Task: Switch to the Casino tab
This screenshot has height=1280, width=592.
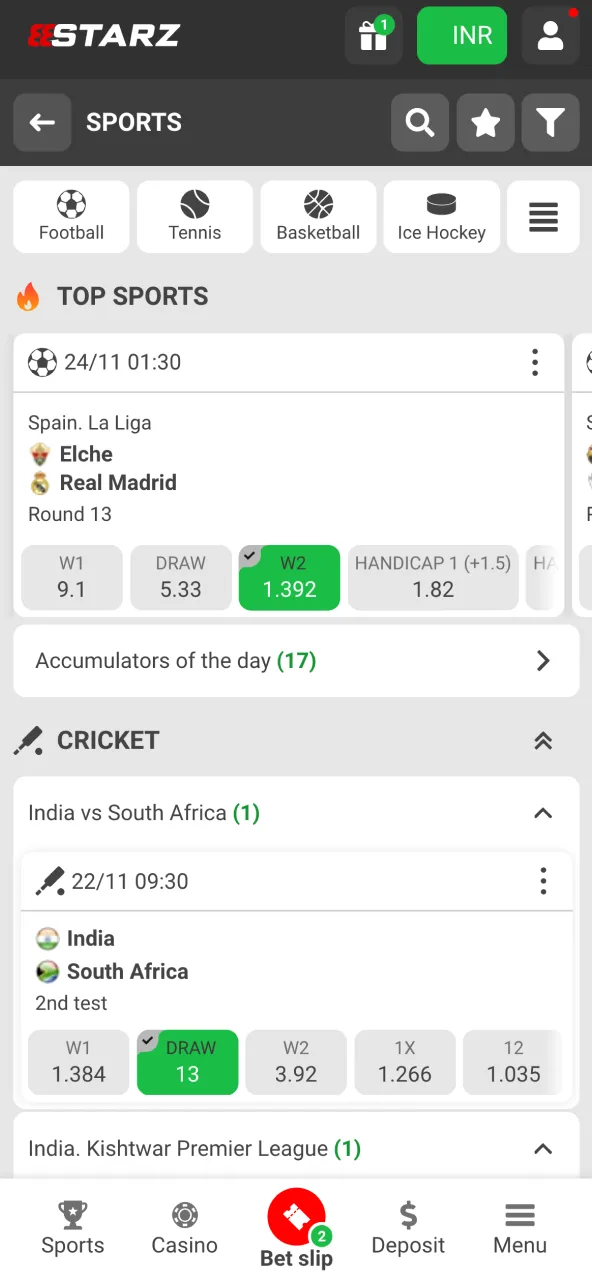Action: tap(184, 1230)
